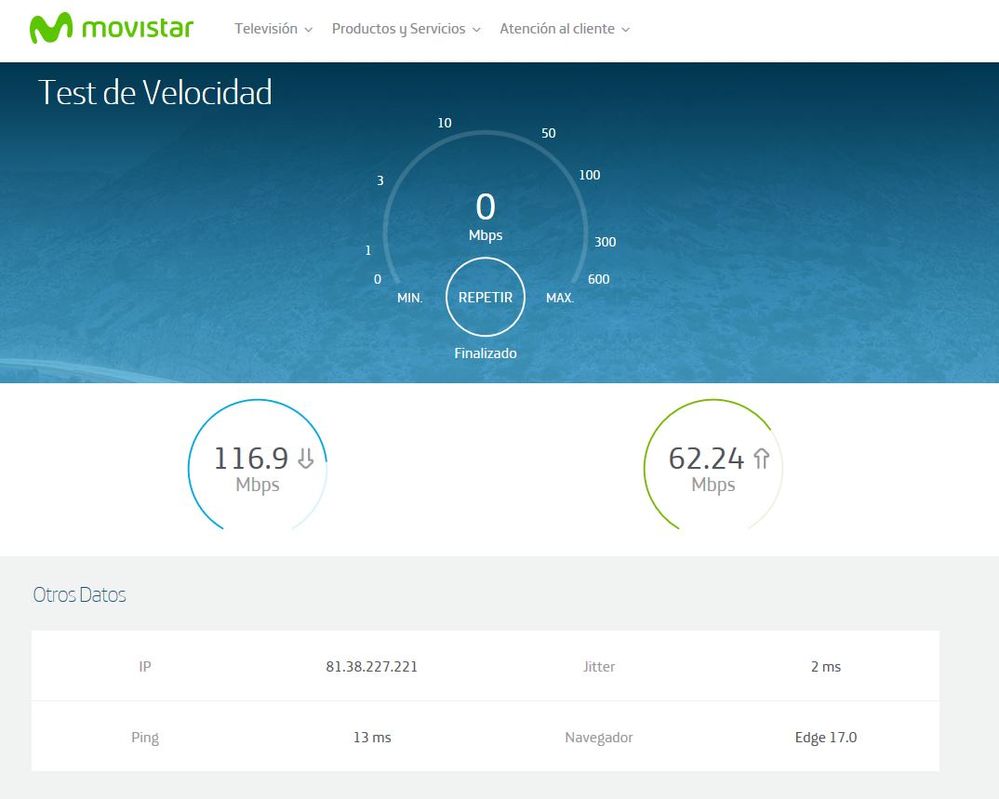The width and height of the screenshot is (999, 799).
Task: Expand the Productos y Servicios chevron
Action: click(477, 30)
